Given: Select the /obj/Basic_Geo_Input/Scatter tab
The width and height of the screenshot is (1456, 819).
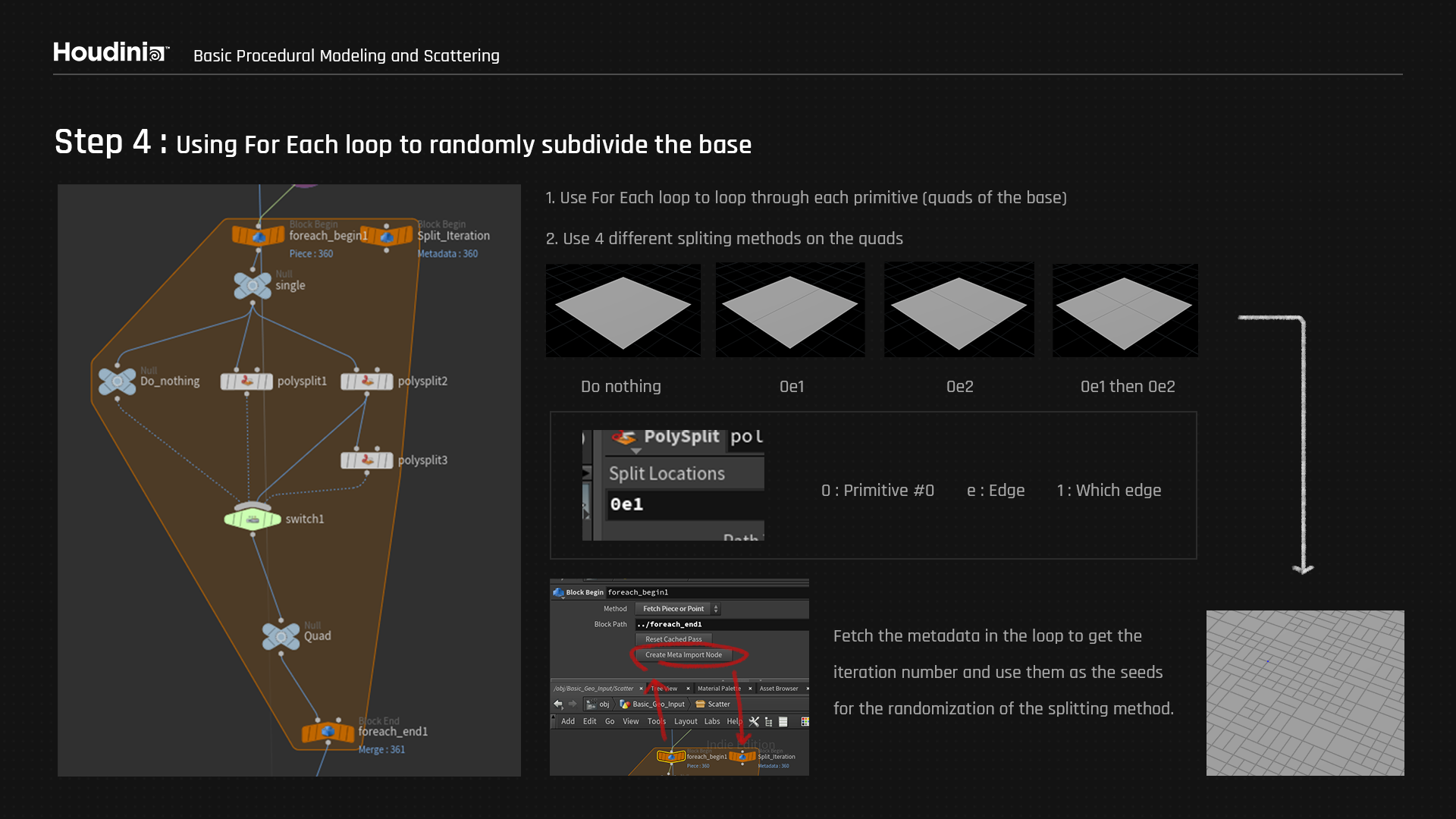Looking at the screenshot, I should click(x=593, y=689).
